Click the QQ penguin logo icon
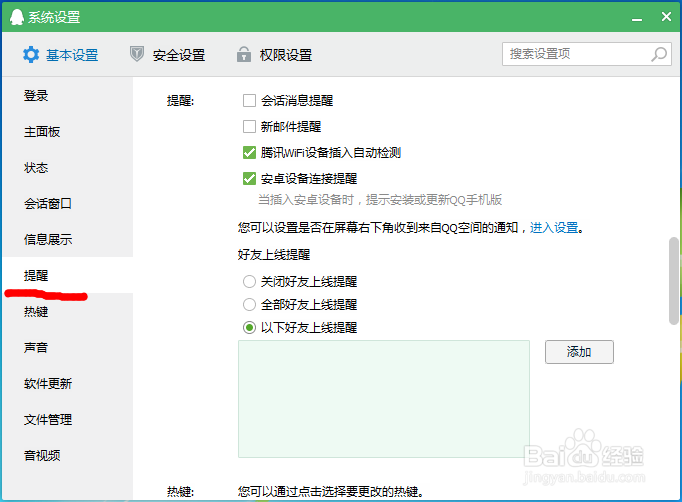Image resolution: width=682 pixels, height=502 pixels. (x=17, y=17)
